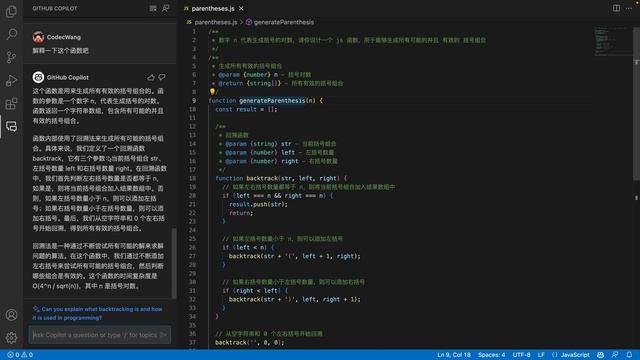
Task: Click the Copilot status icon in status bar
Action: click(x=600, y=355)
